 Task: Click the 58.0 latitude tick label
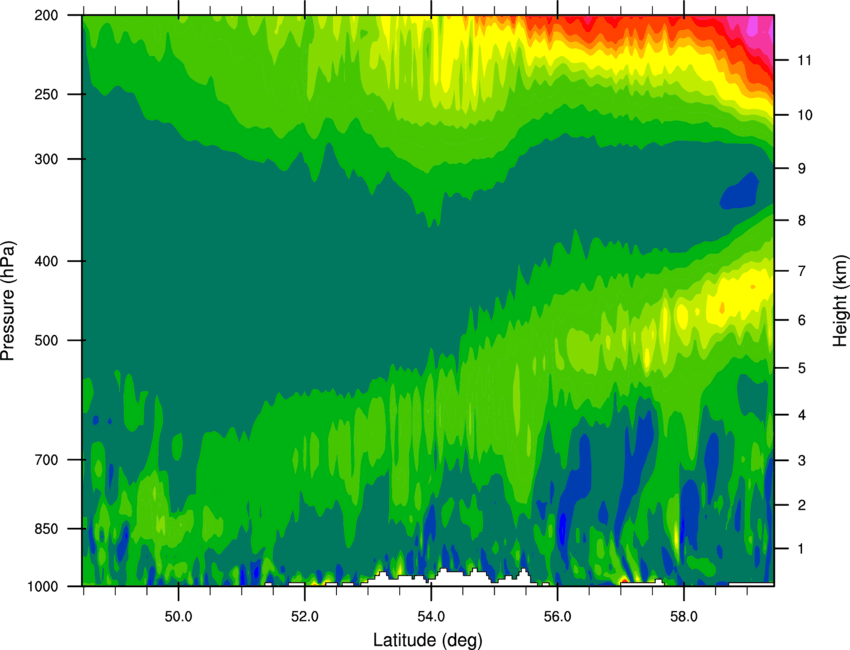[x=684, y=616]
